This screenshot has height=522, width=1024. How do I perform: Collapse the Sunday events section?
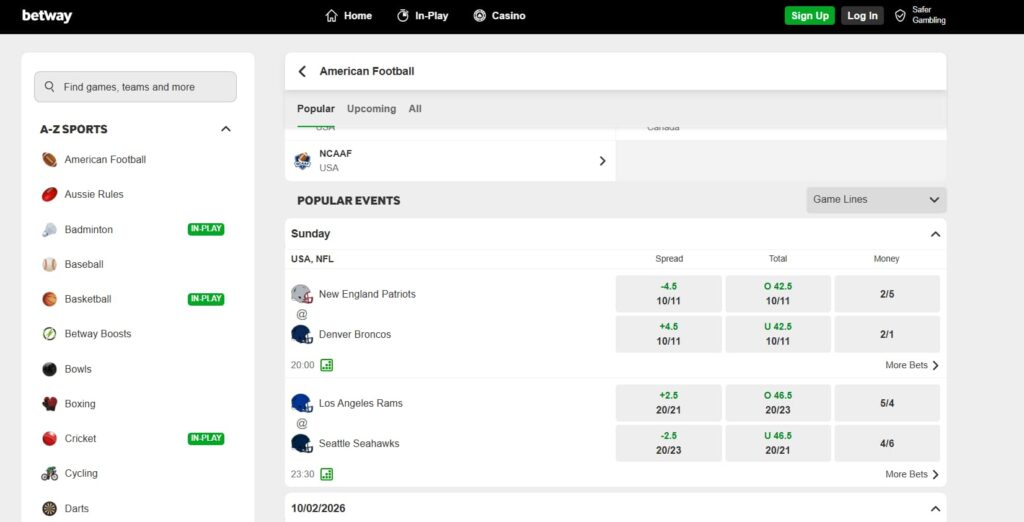[x=935, y=234]
